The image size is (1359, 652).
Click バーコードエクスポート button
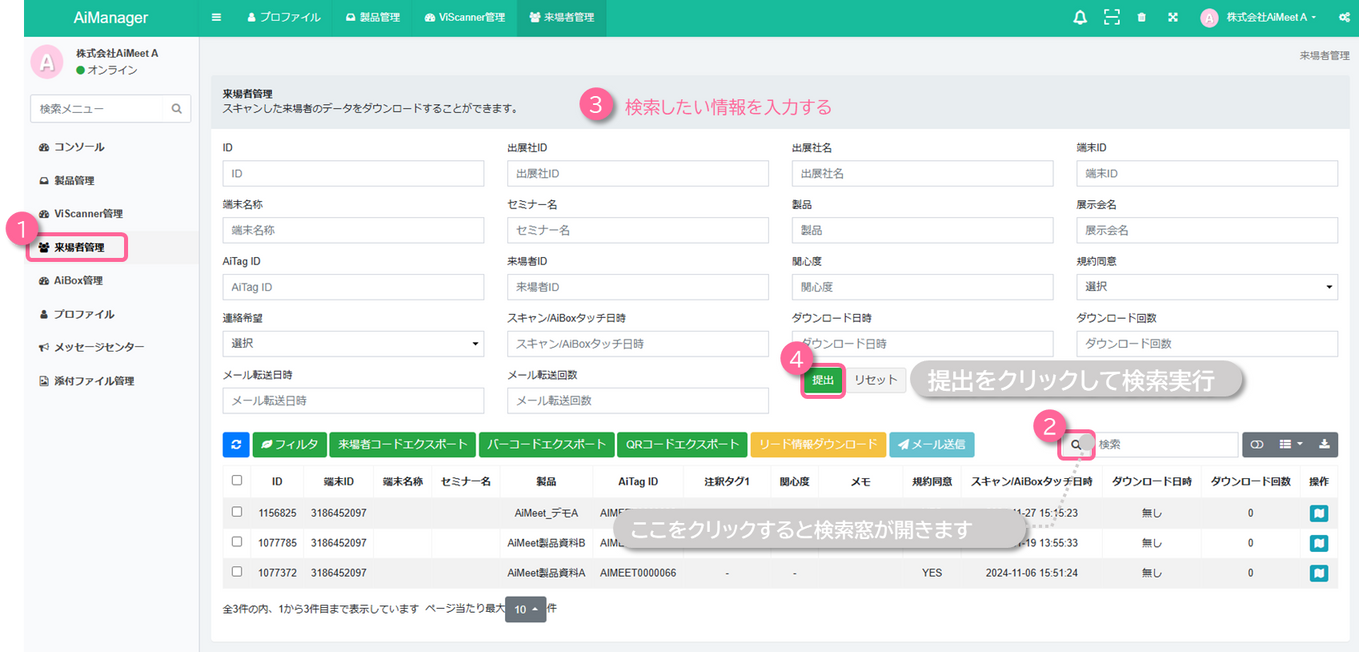[547, 445]
